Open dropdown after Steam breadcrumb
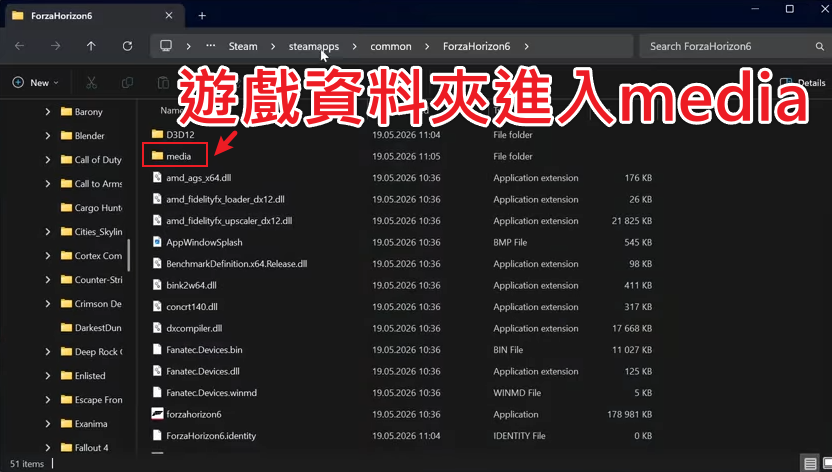The image size is (832, 472). coord(273,47)
